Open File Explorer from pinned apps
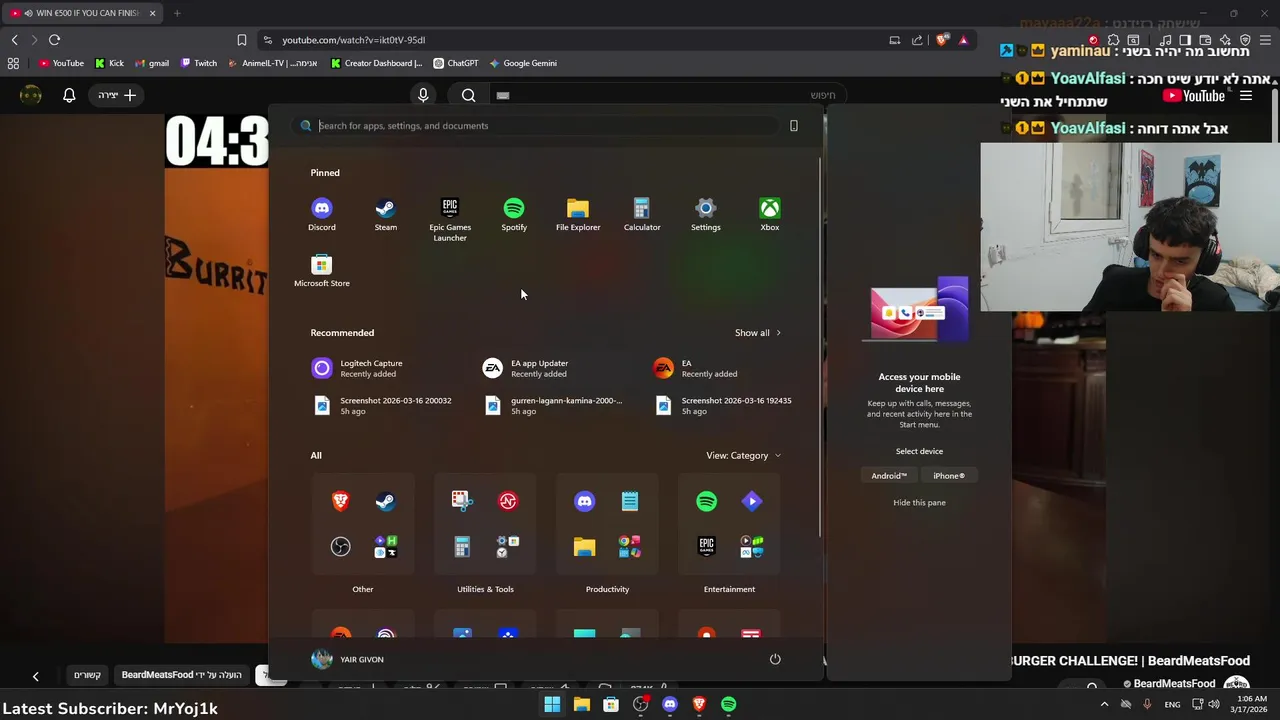Screen dimensions: 1280x720 (578, 214)
